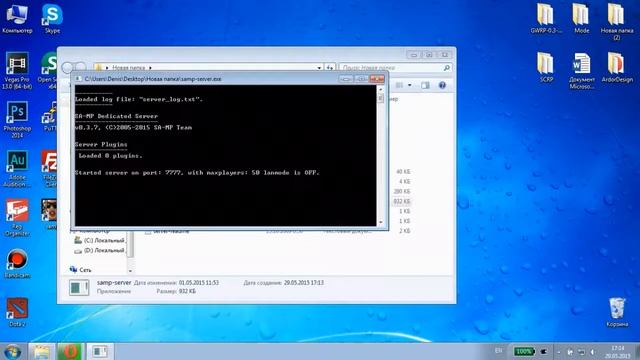Click the console window's scroll down arrow
Screen dimensions: 640x360
(380, 222)
